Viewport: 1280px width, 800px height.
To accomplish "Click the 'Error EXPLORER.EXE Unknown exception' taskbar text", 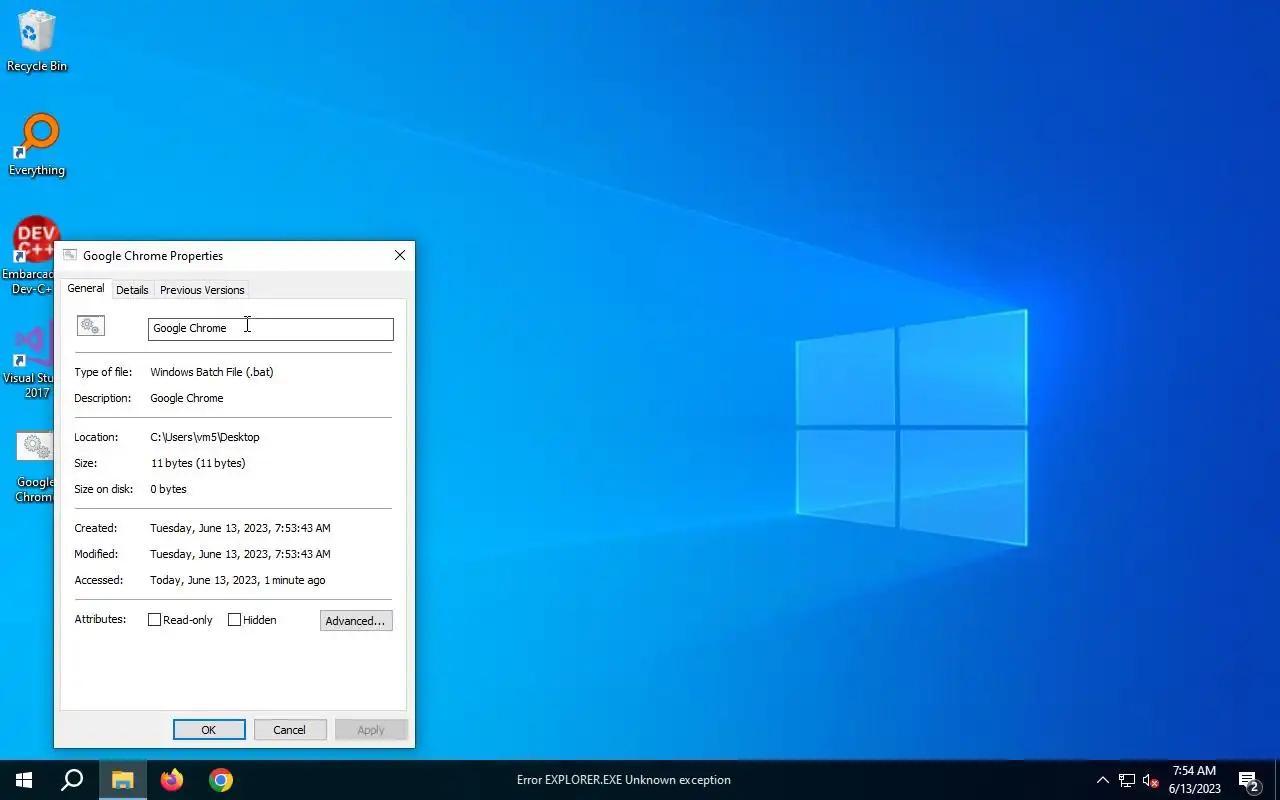I will pyautogui.click(x=624, y=780).
